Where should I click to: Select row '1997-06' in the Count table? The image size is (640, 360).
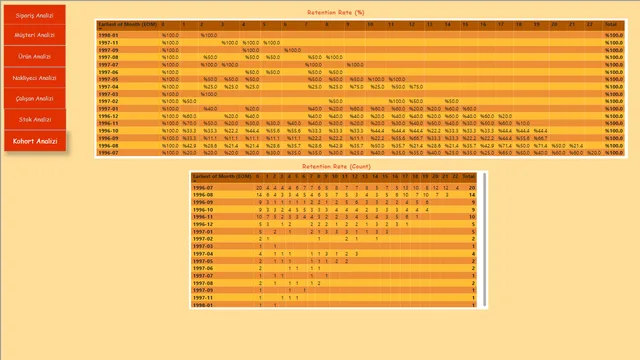(334, 268)
